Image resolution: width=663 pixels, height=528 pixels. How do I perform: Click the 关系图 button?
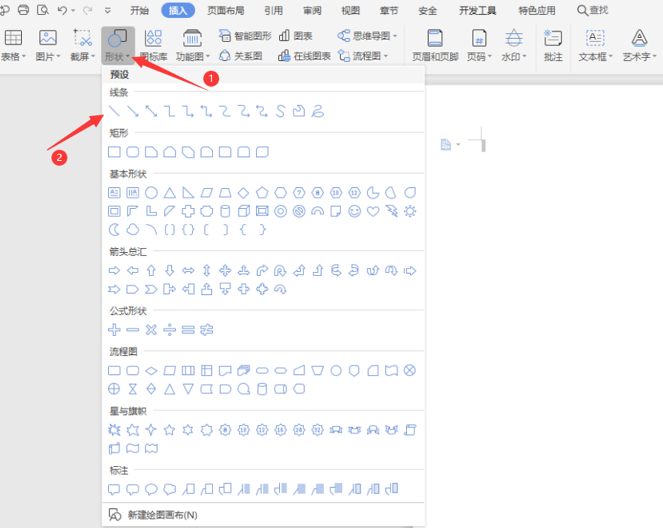241,56
